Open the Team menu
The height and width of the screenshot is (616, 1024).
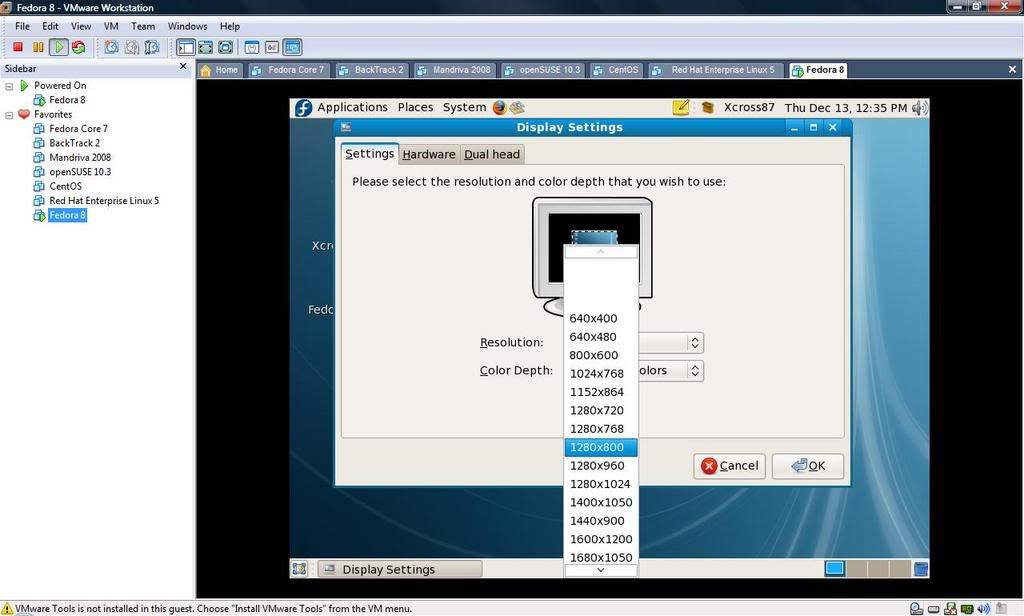tap(143, 26)
